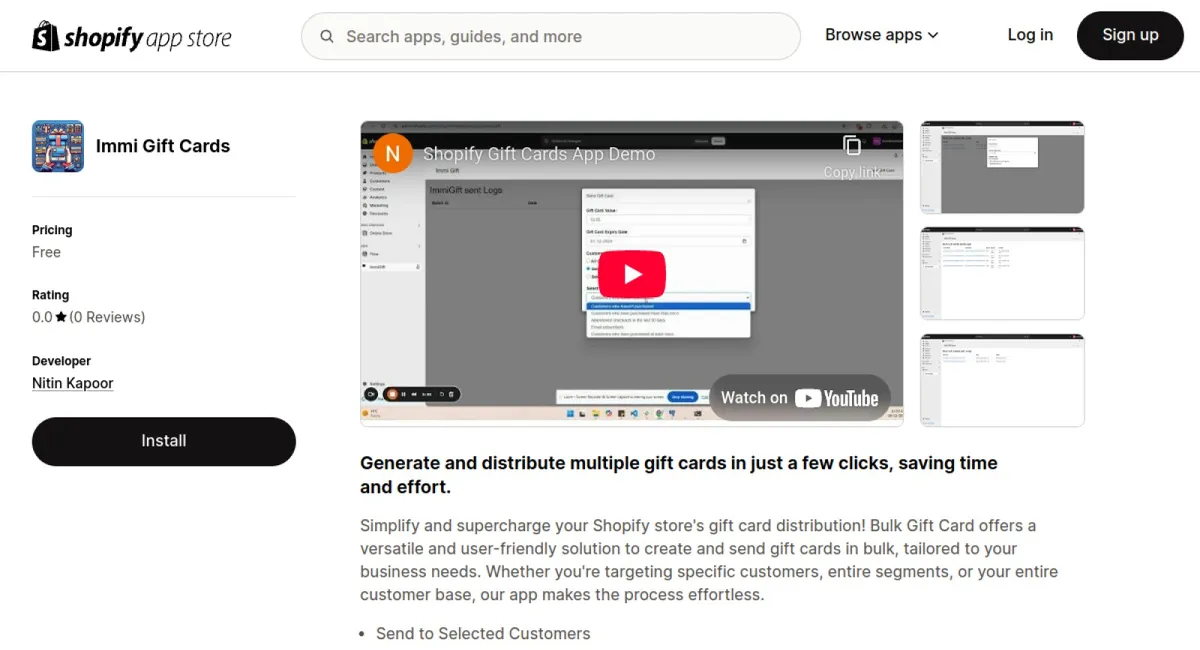The width and height of the screenshot is (1200, 650).
Task: Select the Immi Gift Cards app title
Action: [x=163, y=146]
